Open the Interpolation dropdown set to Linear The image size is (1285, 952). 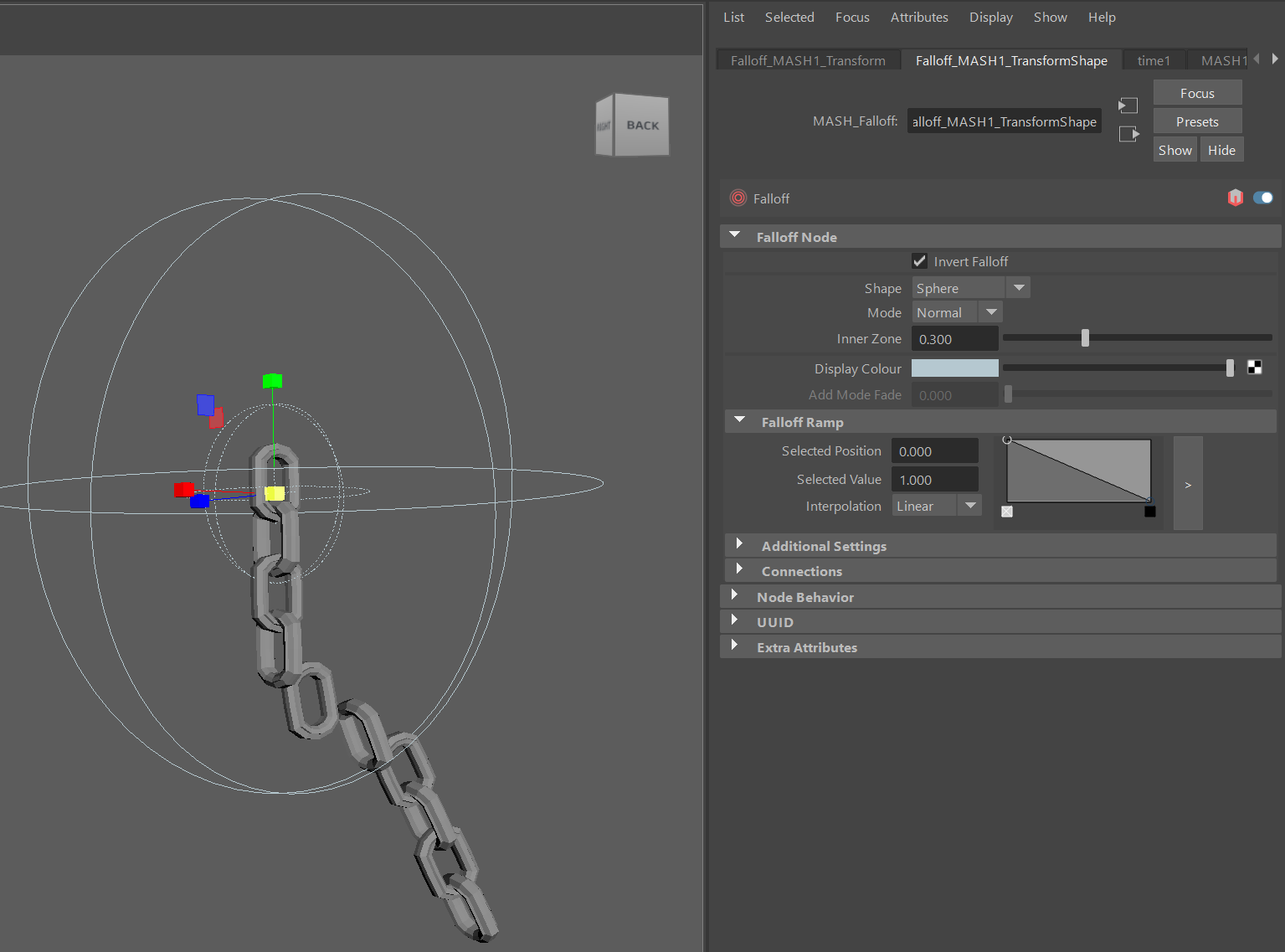(x=936, y=506)
